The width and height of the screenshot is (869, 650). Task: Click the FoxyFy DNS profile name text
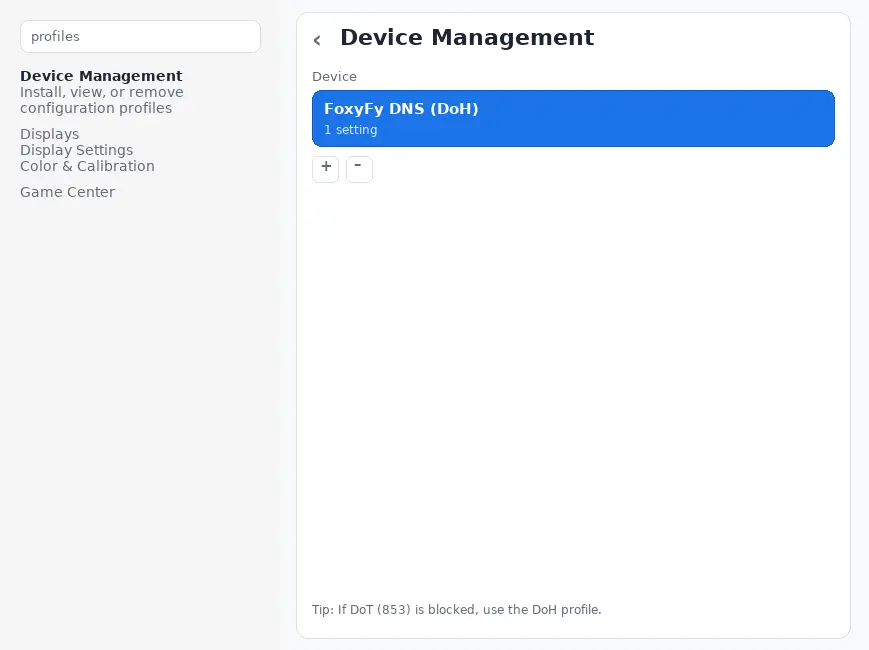401,109
